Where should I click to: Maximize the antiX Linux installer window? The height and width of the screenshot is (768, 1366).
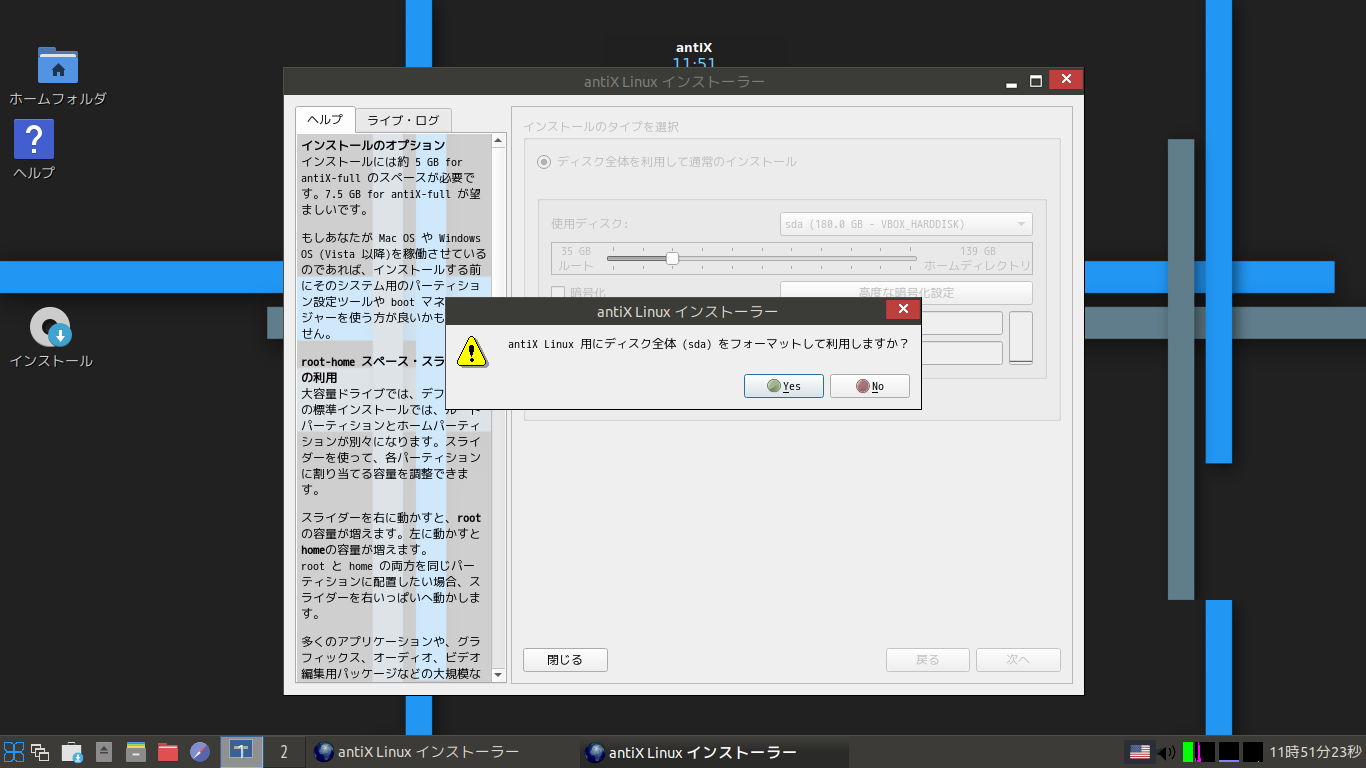click(x=1036, y=81)
